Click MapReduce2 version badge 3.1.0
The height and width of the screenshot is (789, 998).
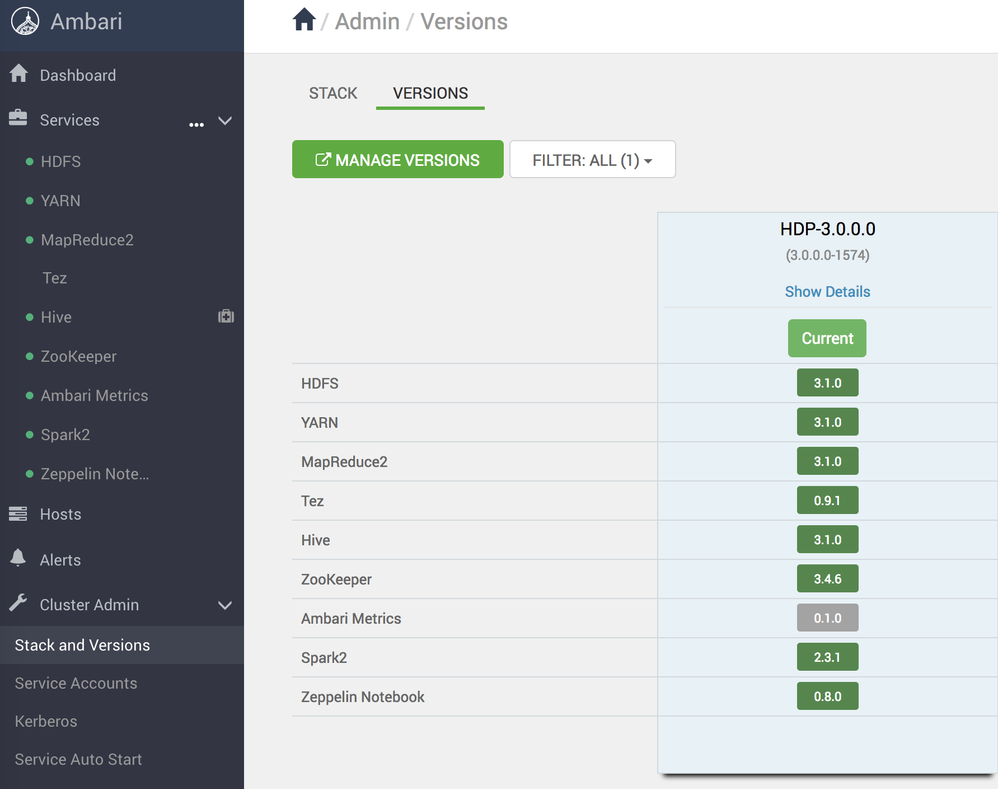coord(827,461)
